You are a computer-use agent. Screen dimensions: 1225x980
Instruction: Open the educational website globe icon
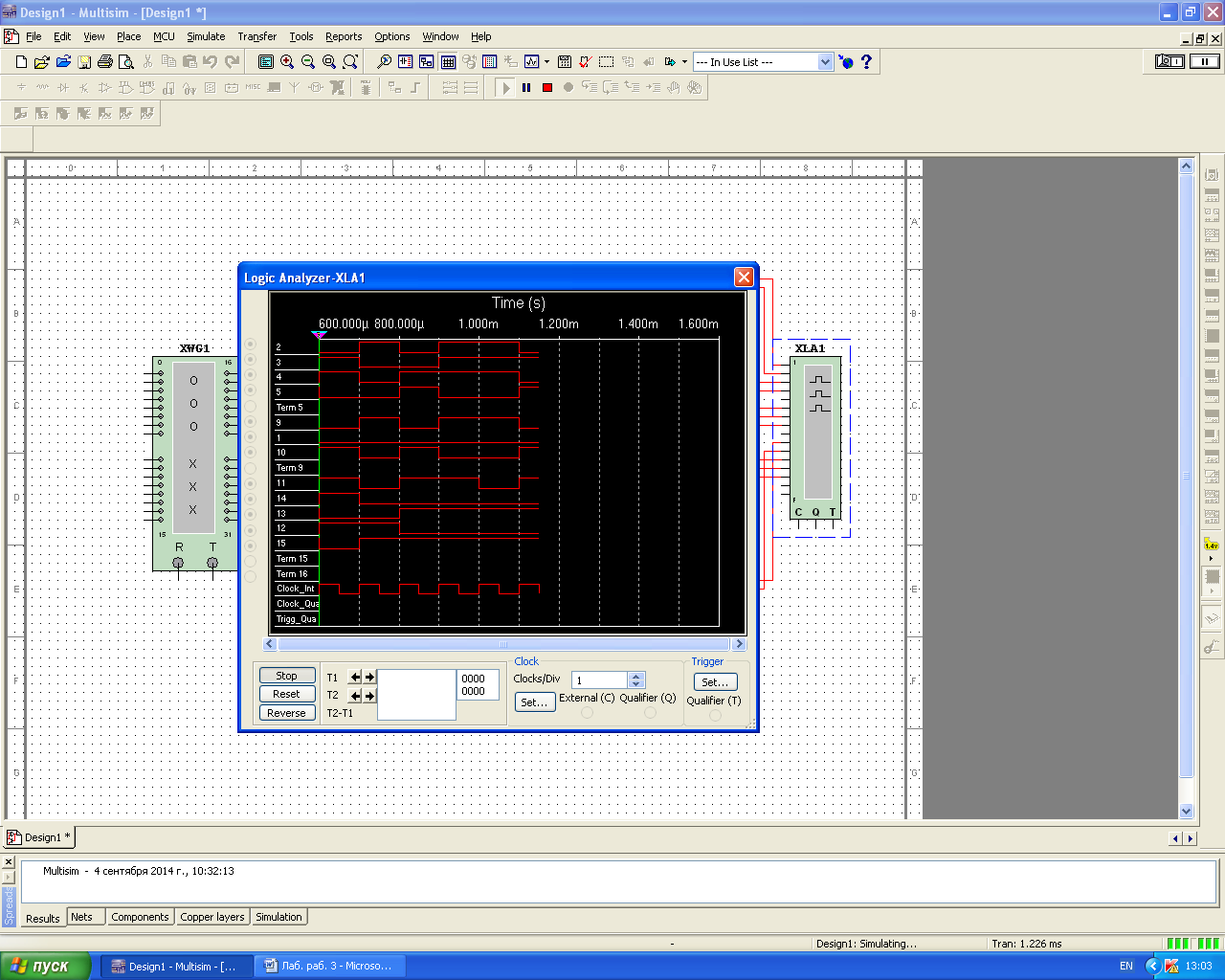point(846,61)
